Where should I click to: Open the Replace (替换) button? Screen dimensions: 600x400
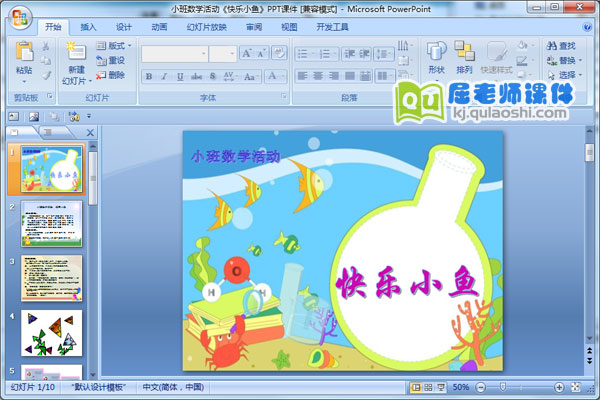tap(564, 60)
